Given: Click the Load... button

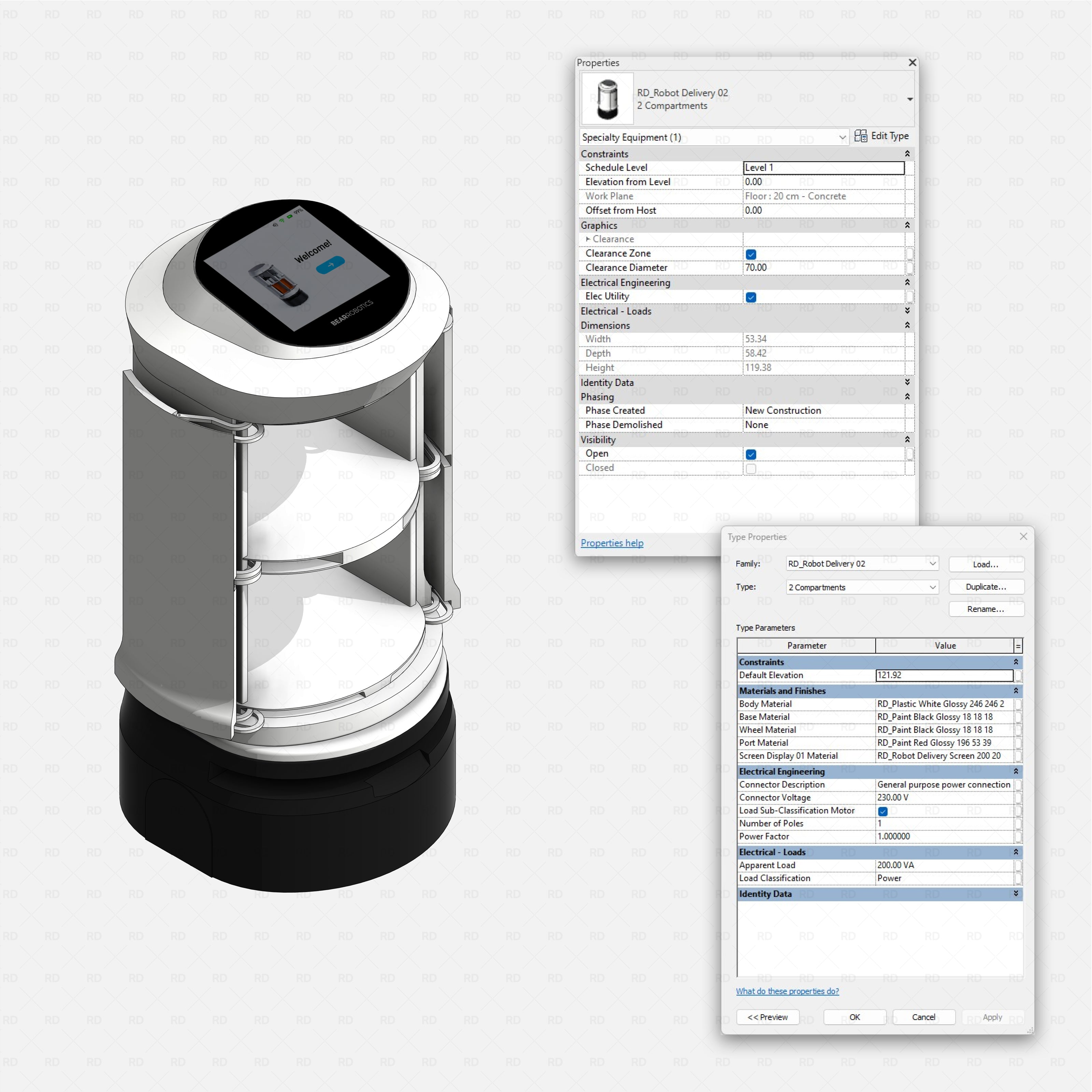Looking at the screenshot, I should pyautogui.click(x=986, y=564).
